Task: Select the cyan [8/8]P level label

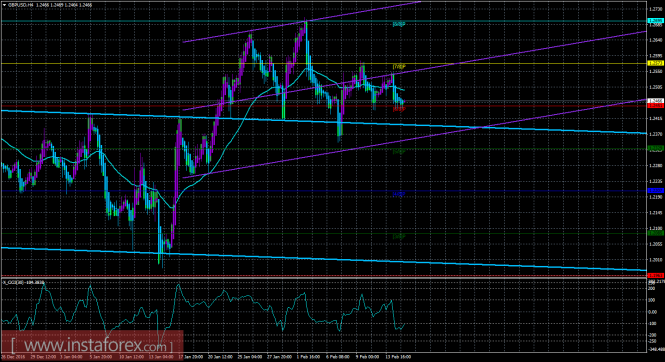Action: [399, 24]
